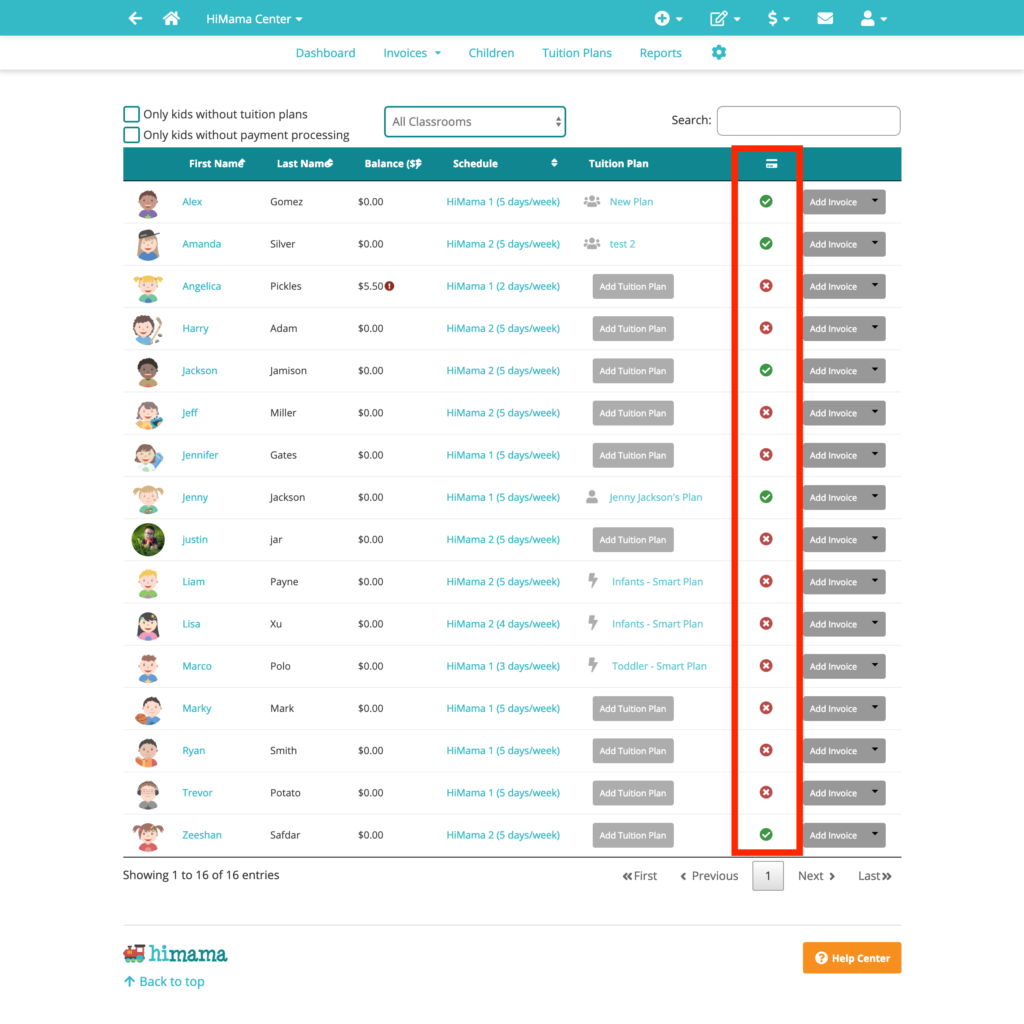This screenshot has height=1024, width=1024.
Task: Add Tuition Plan for Ryan Smith
Action: pos(633,750)
